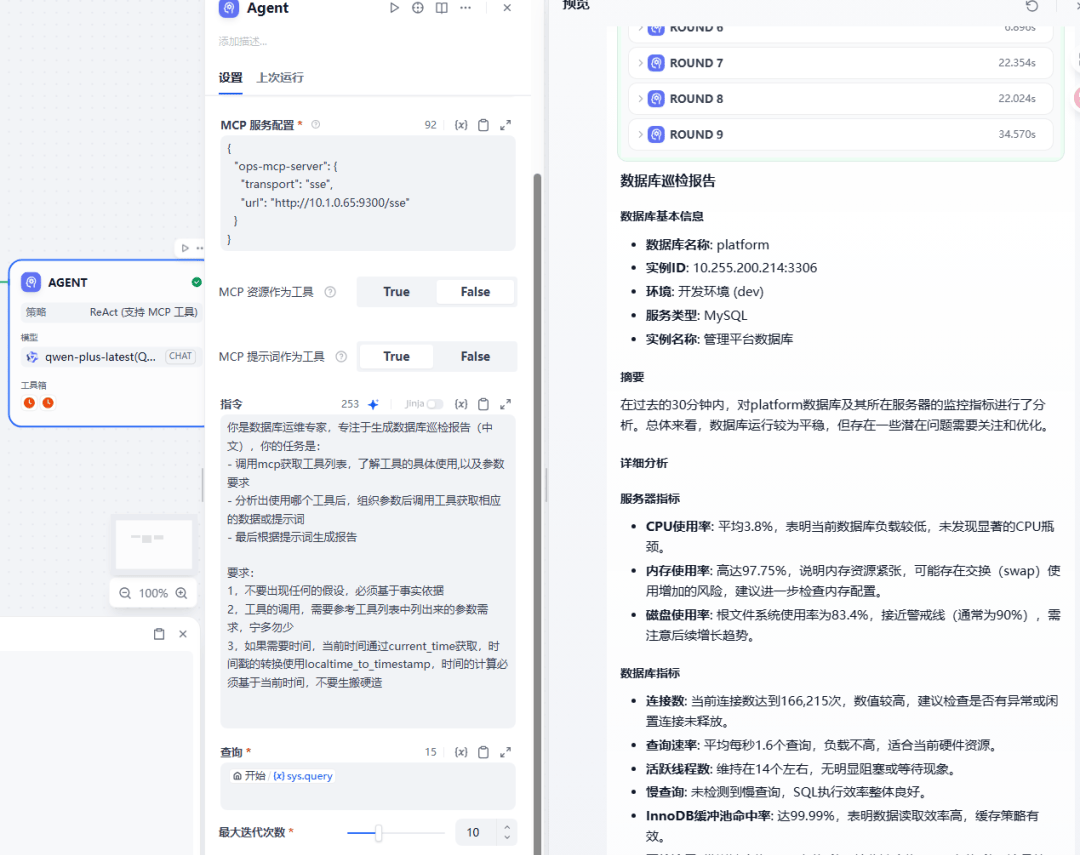1080x855 pixels.
Task: Open the three-dot more menu in Agent header
Action: pyautogui.click(x=465, y=8)
